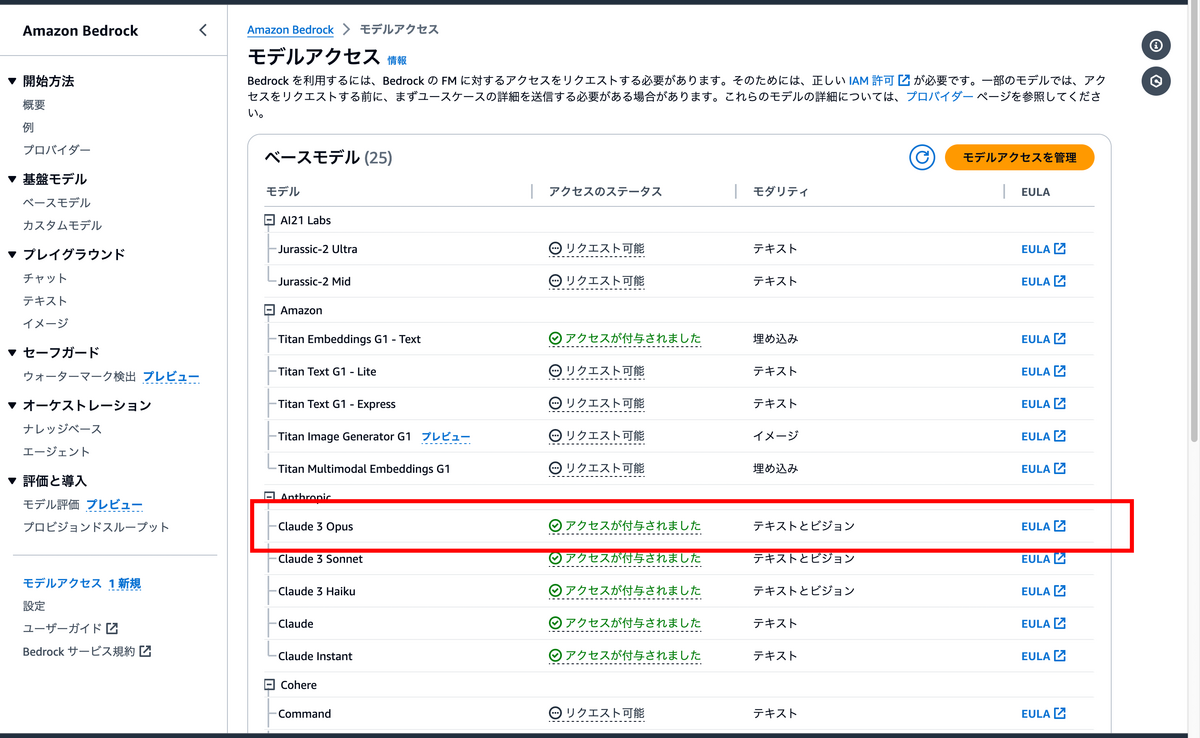Open EULA link for Claude Instant
Image resolution: width=1200 pixels, height=738 pixels.
(1043, 656)
